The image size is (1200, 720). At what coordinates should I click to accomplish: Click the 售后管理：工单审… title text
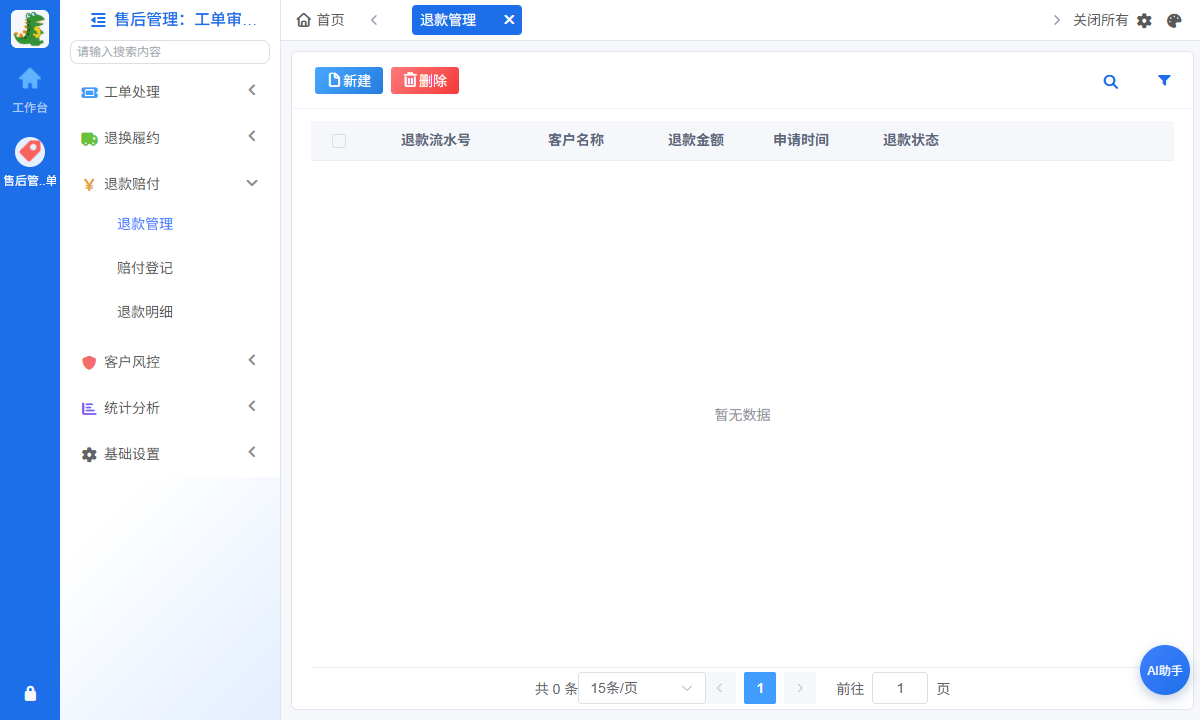point(186,19)
